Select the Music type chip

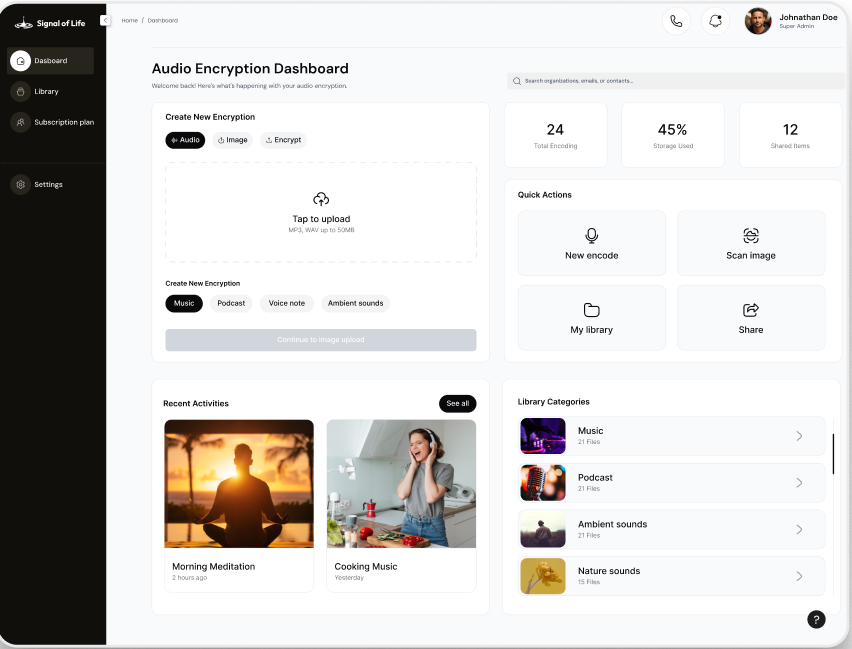pos(184,303)
